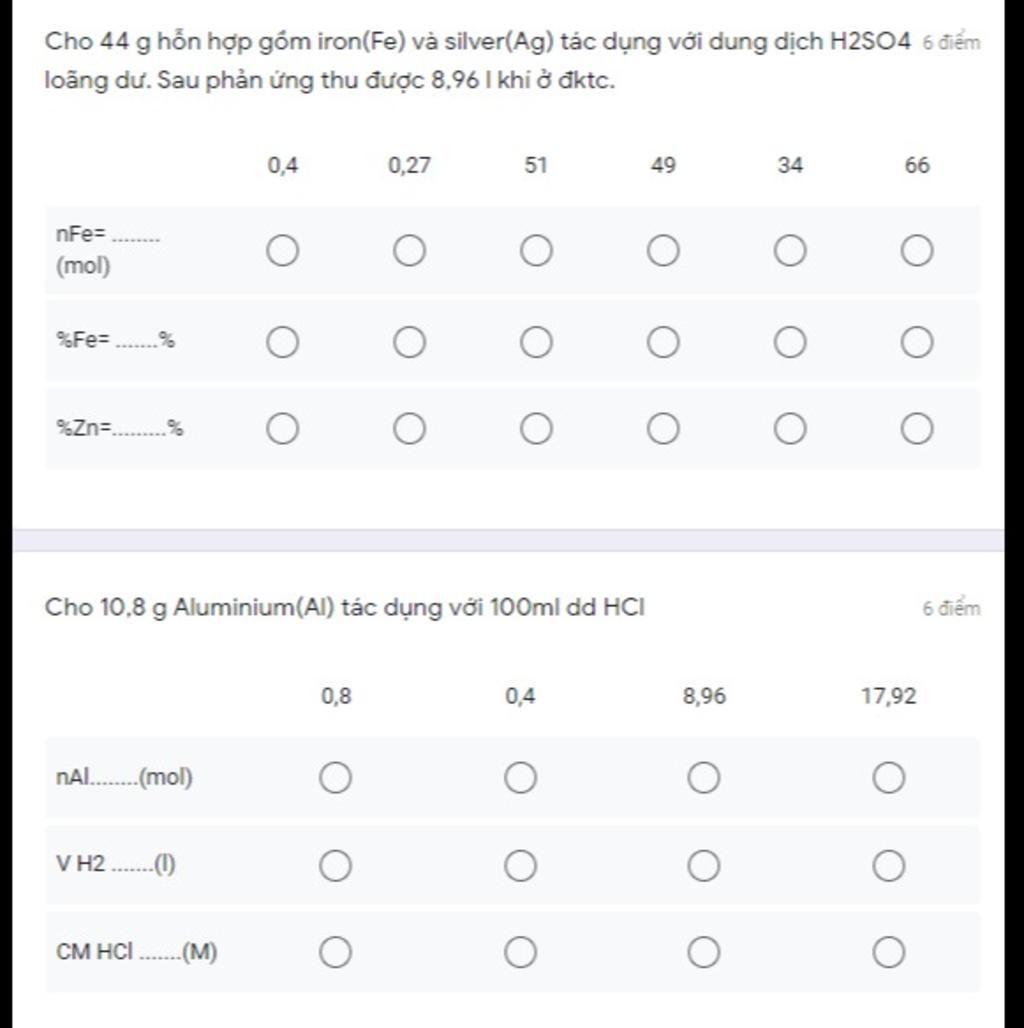Select 0,4 in the %Fe row

[x=283, y=342]
